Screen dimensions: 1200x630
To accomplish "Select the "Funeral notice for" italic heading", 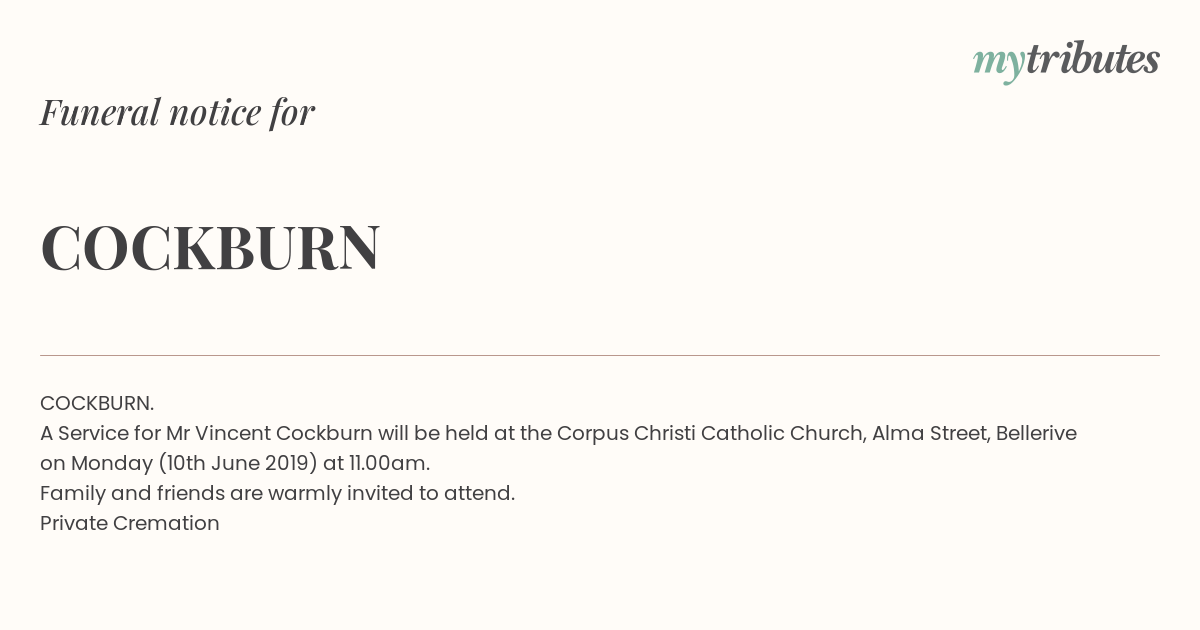I will pyautogui.click(x=177, y=112).
